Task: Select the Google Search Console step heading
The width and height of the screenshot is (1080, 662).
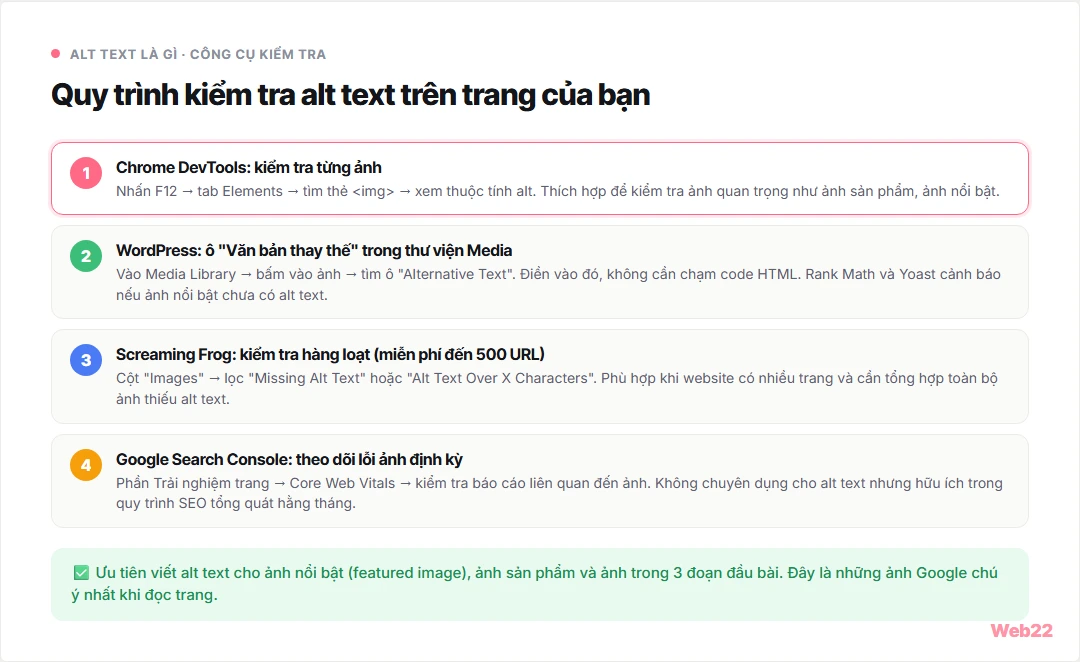Action: (x=289, y=459)
